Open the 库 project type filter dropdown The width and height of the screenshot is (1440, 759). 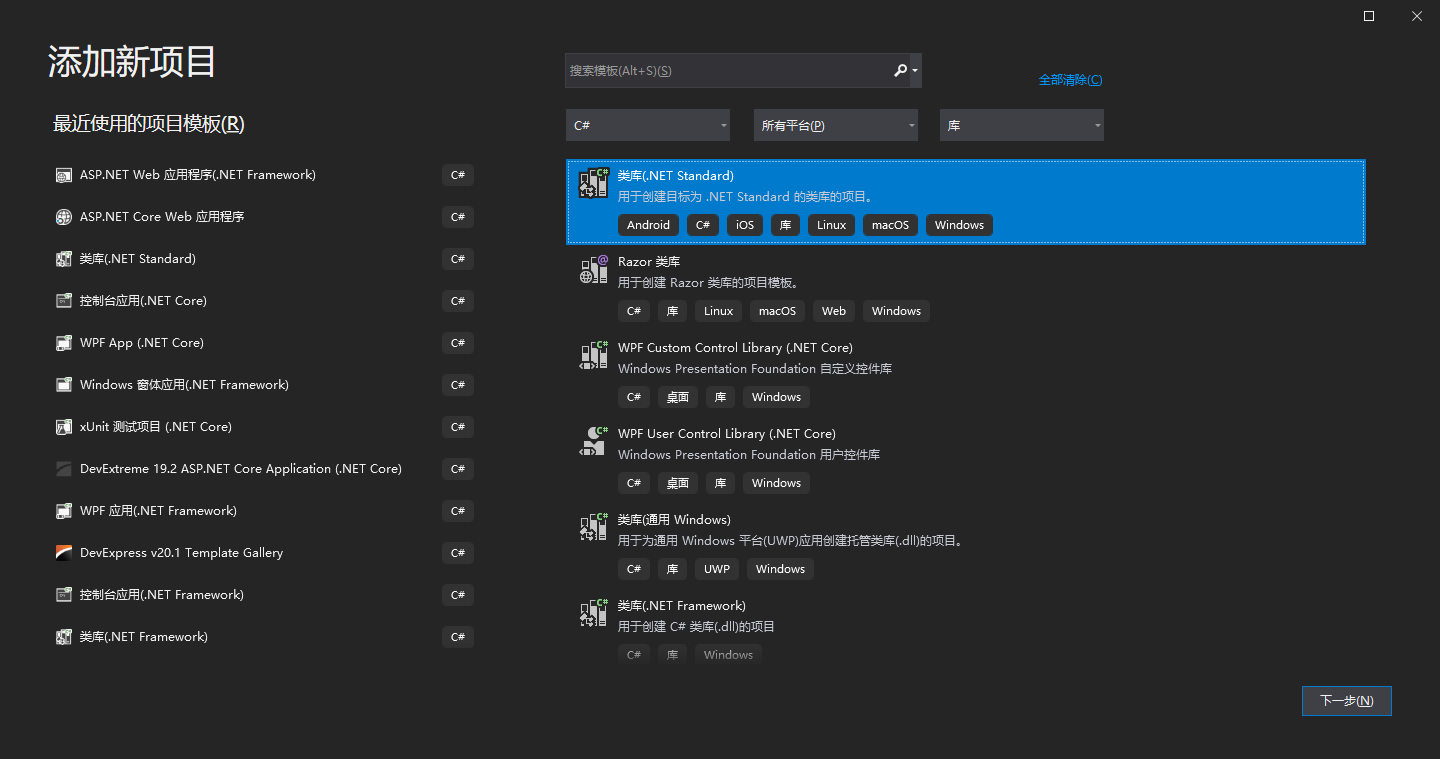pos(1022,125)
